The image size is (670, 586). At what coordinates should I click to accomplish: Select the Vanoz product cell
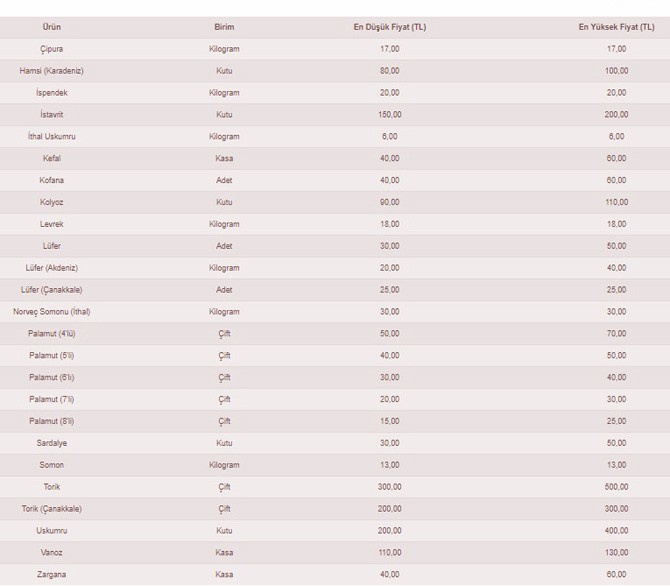(x=52, y=553)
